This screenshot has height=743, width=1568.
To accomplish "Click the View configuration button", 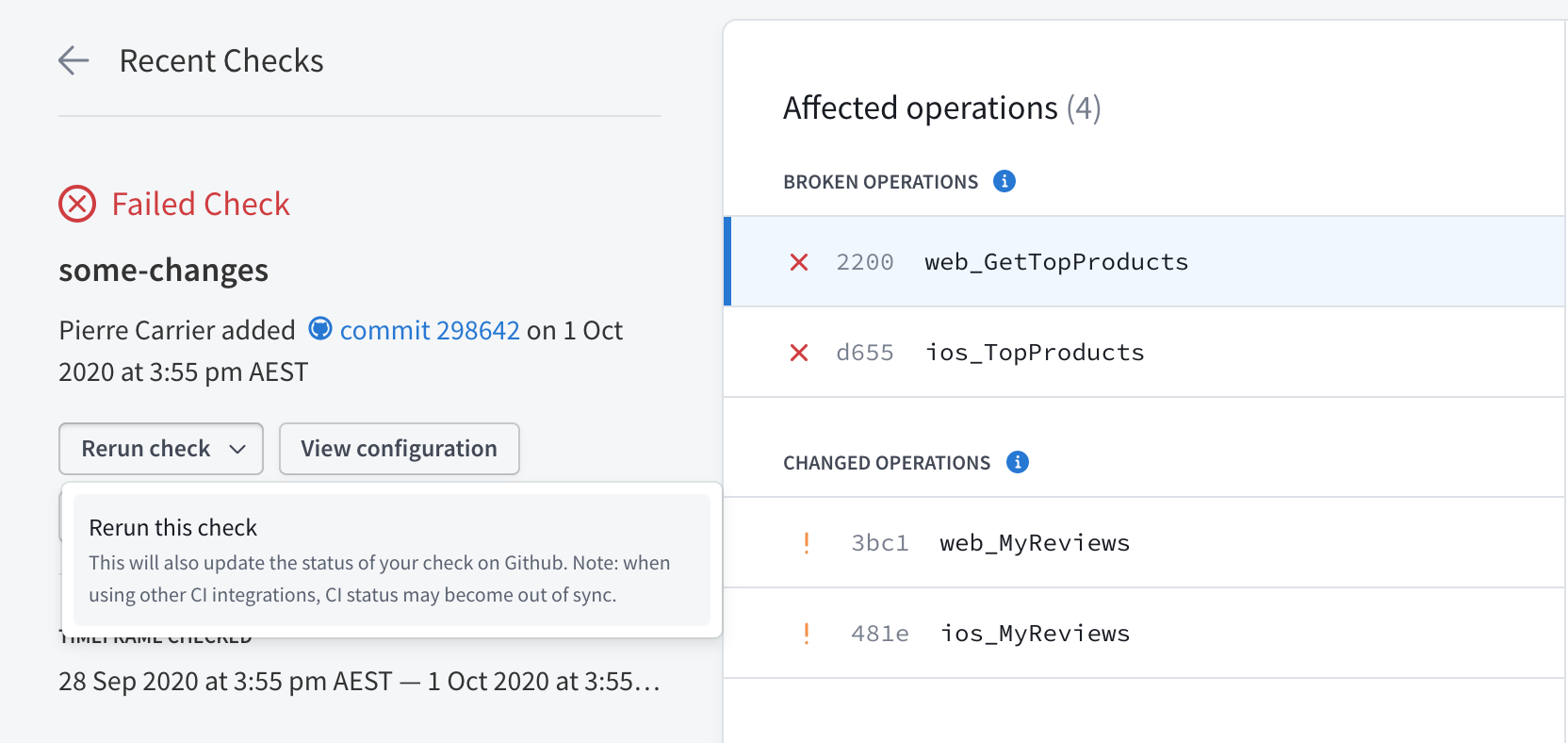I will [x=399, y=449].
